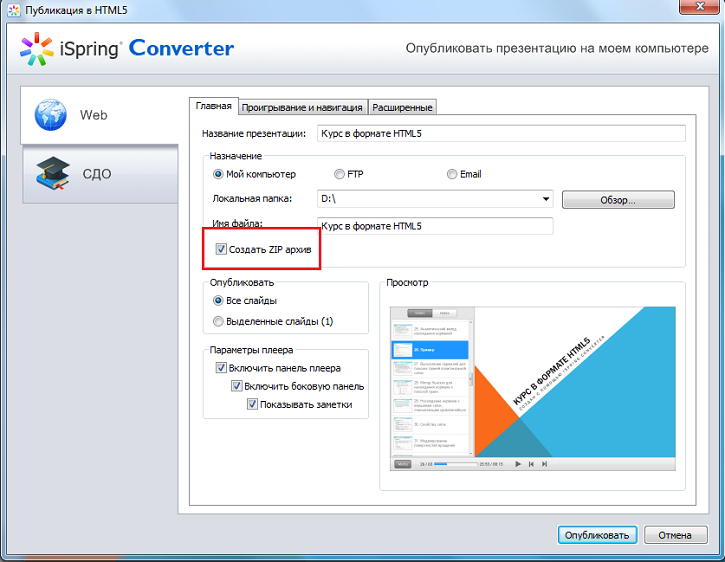Image resolution: width=725 pixels, height=562 pixels.
Task: Switch to the Расширенные tab
Action: [402, 107]
